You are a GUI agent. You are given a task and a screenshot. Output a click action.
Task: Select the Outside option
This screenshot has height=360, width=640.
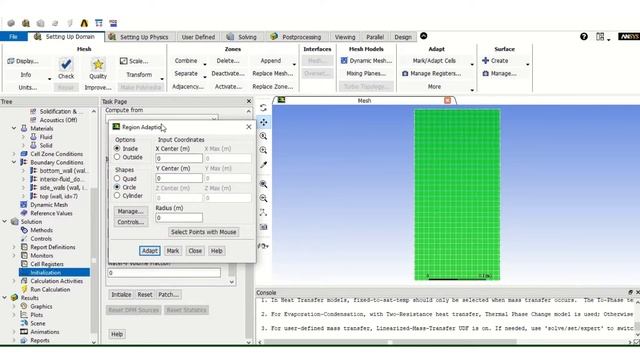117,157
